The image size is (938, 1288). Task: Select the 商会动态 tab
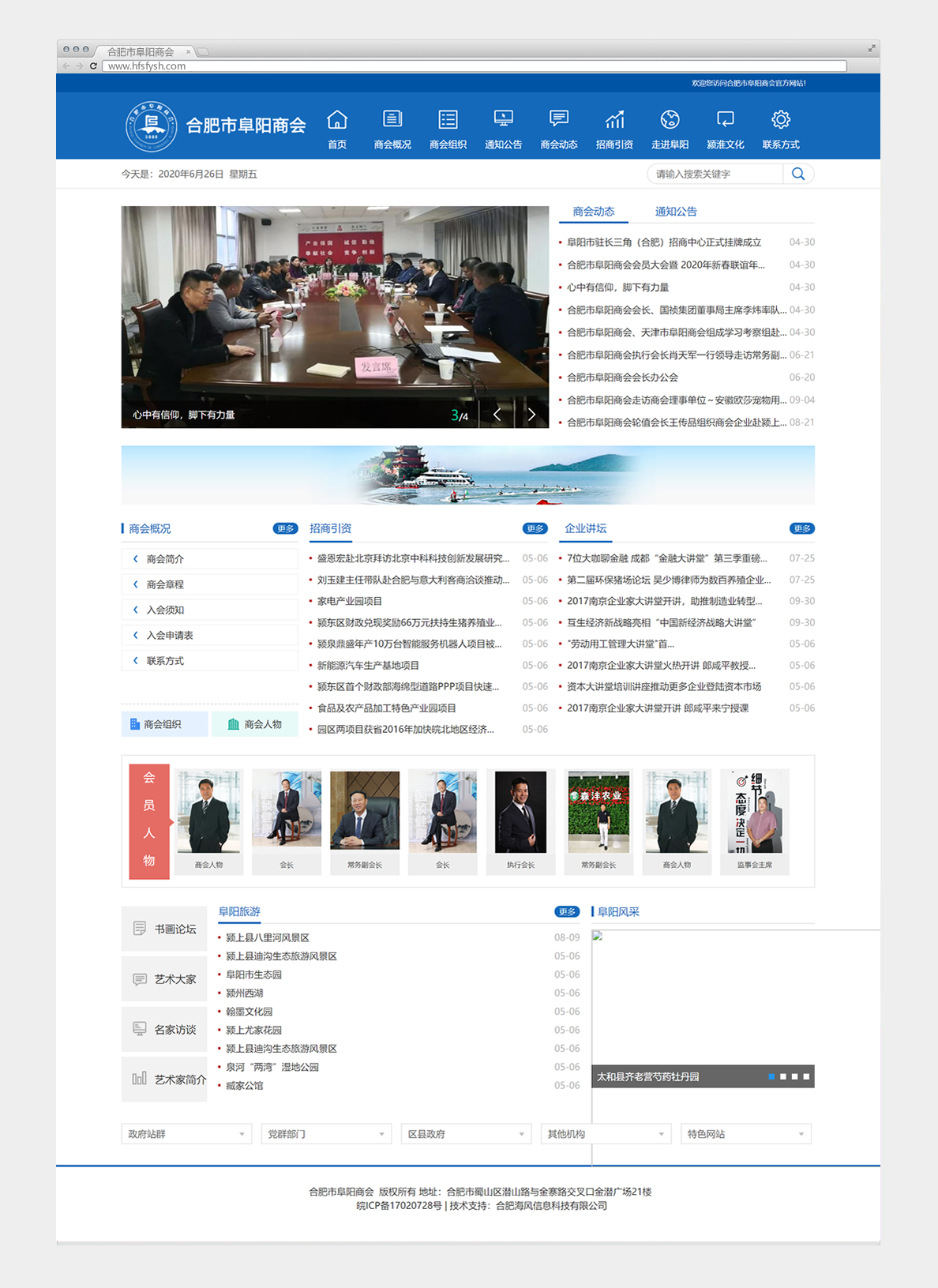[593, 212]
